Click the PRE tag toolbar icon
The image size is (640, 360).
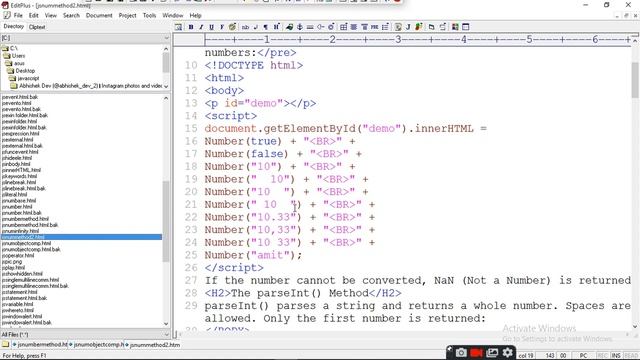click(x=374, y=27)
